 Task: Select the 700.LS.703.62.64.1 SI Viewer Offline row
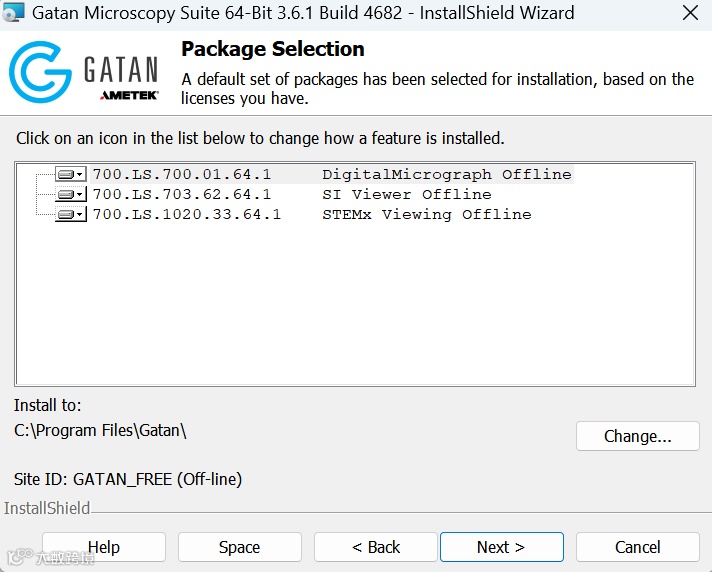click(x=292, y=194)
